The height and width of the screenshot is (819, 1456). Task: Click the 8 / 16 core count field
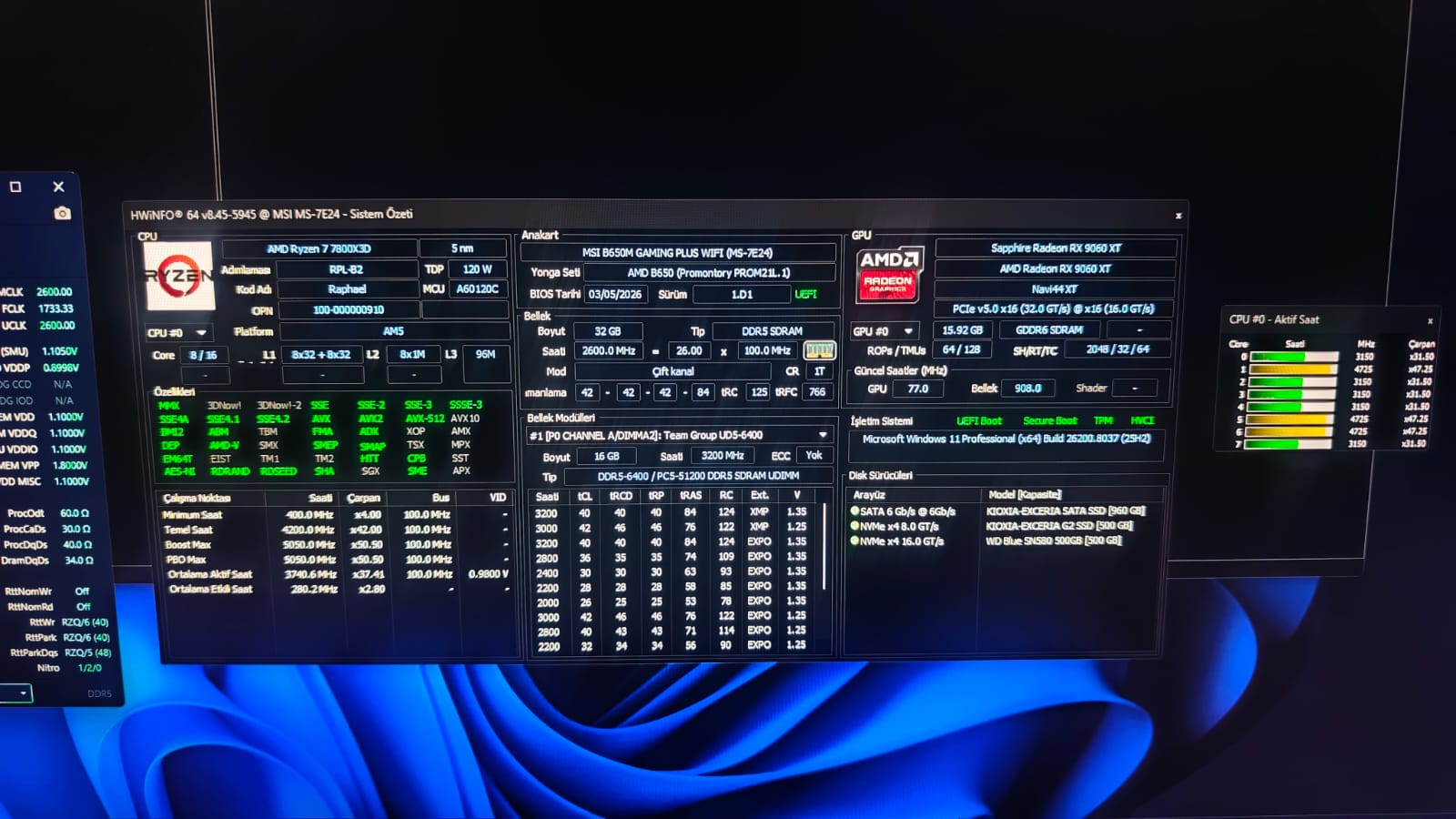(x=203, y=355)
